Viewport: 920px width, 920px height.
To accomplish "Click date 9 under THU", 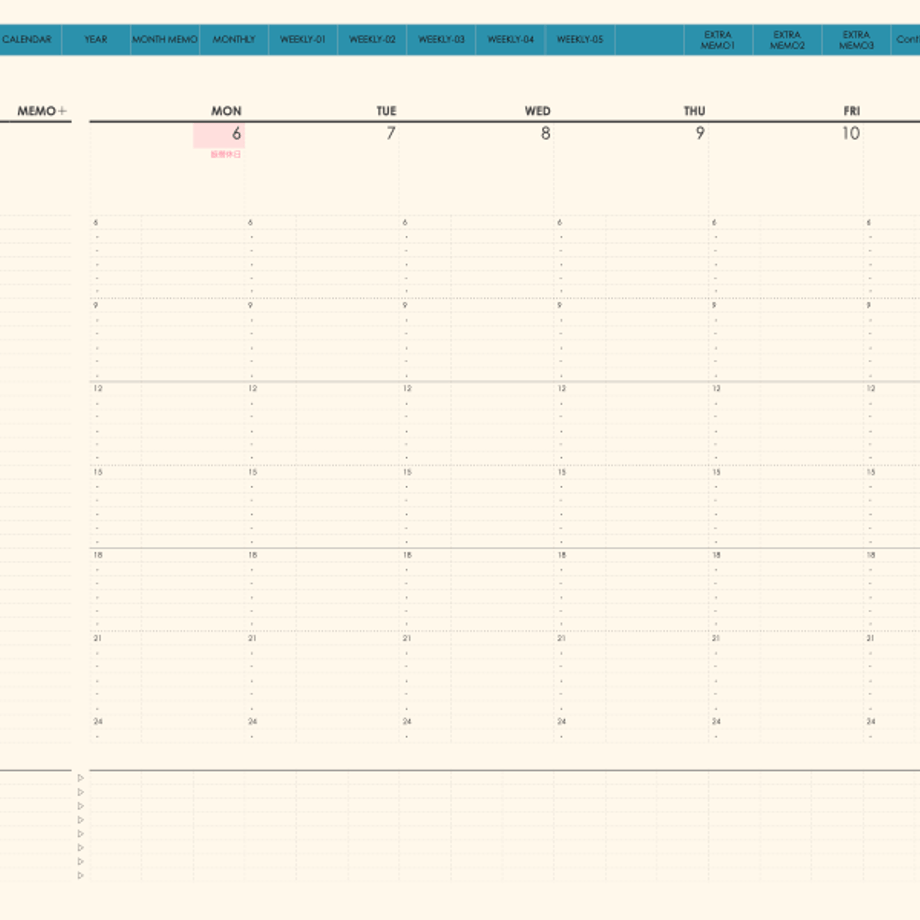I will [700, 134].
